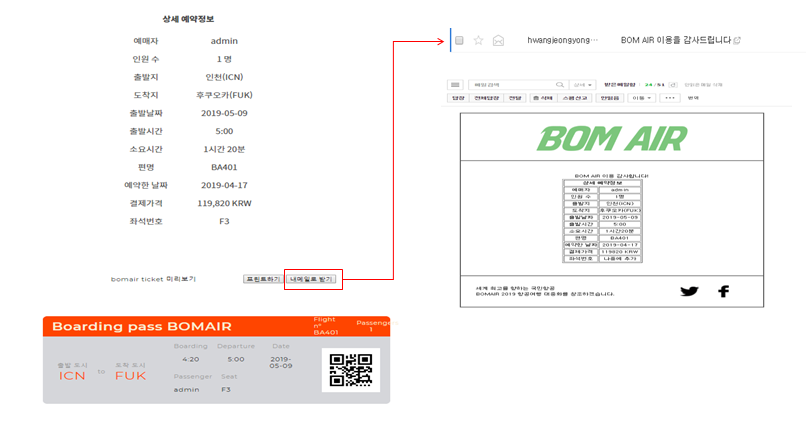Viewport: 806px width, 421px height.
Task: Refresh the inbox with reload icon
Action: point(673,85)
